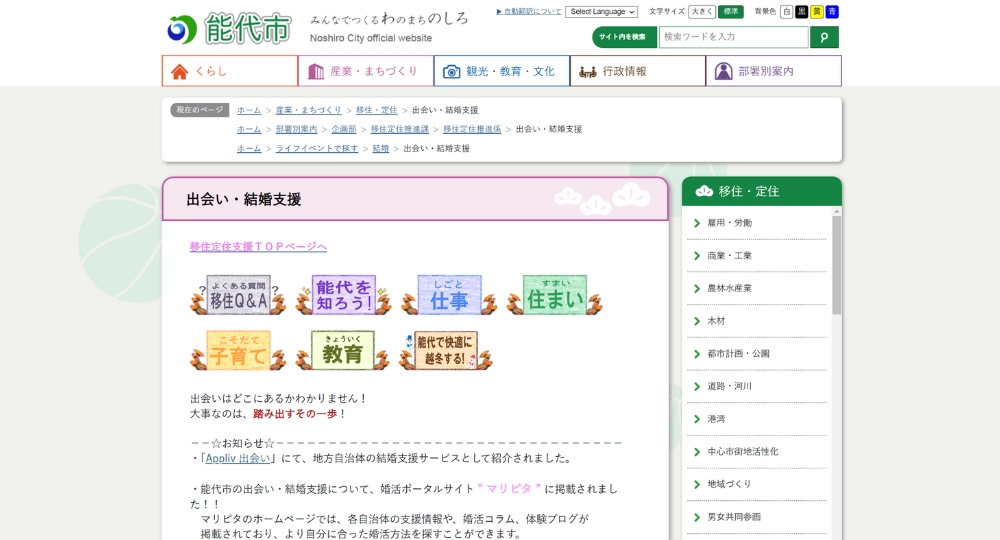Click the 自動翻訳について link
The height and width of the screenshot is (540, 1000).
[x=529, y=11]
